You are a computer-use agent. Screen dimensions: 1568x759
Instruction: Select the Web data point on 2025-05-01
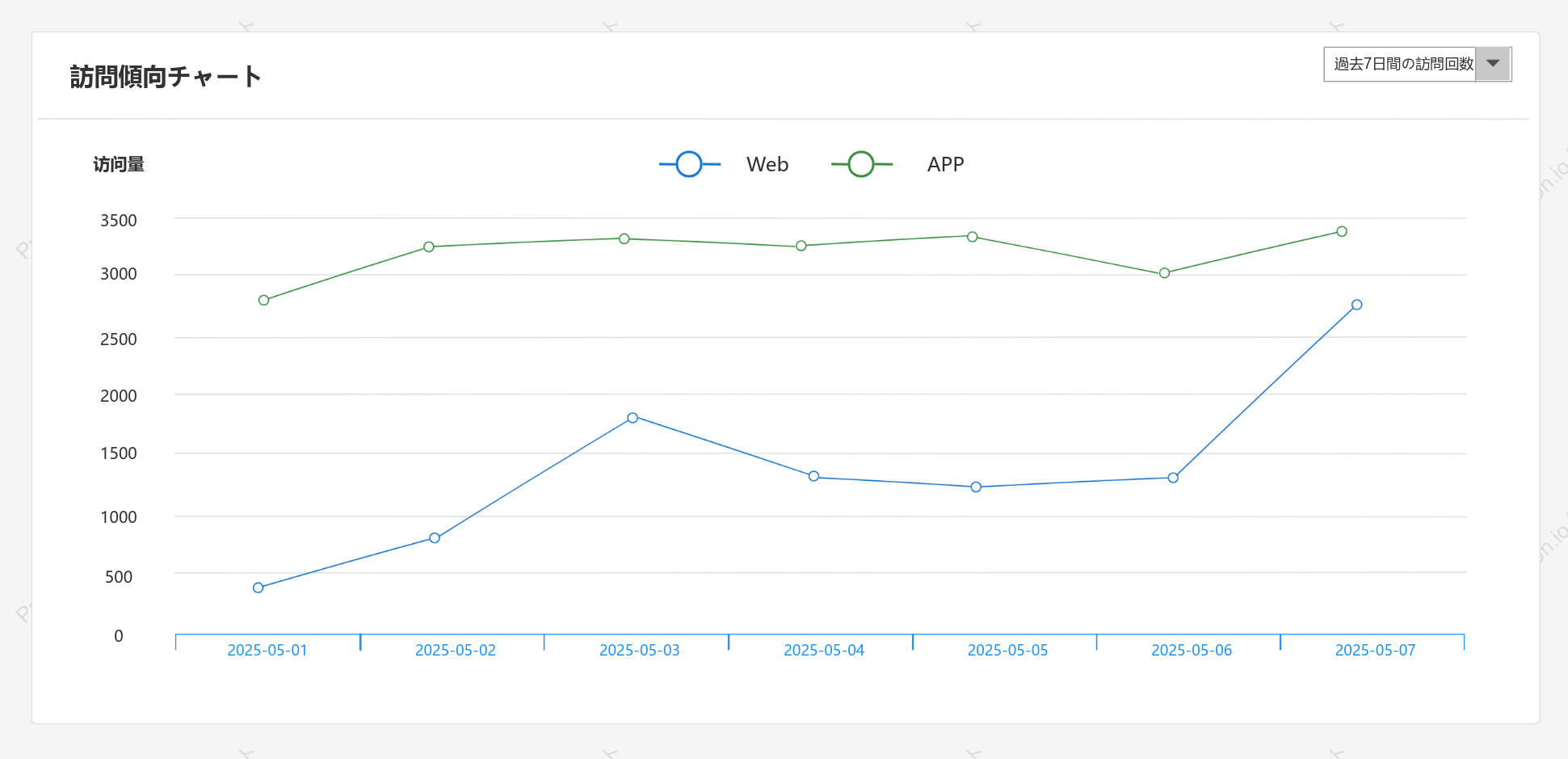pyautogui.click(x=259, y=588)
